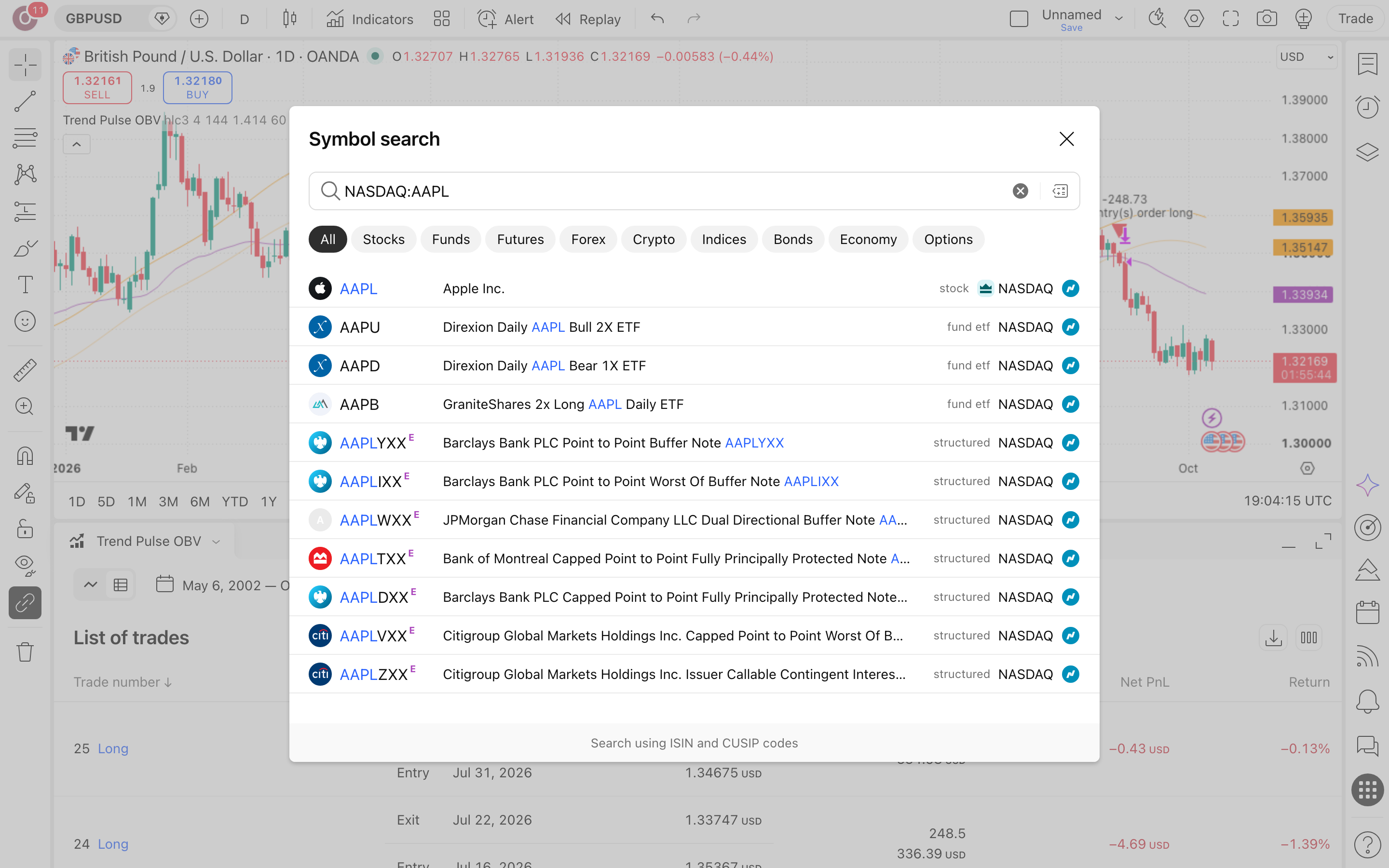Open Indicators menu
The image size is (1389, 868).
point(369,19)
